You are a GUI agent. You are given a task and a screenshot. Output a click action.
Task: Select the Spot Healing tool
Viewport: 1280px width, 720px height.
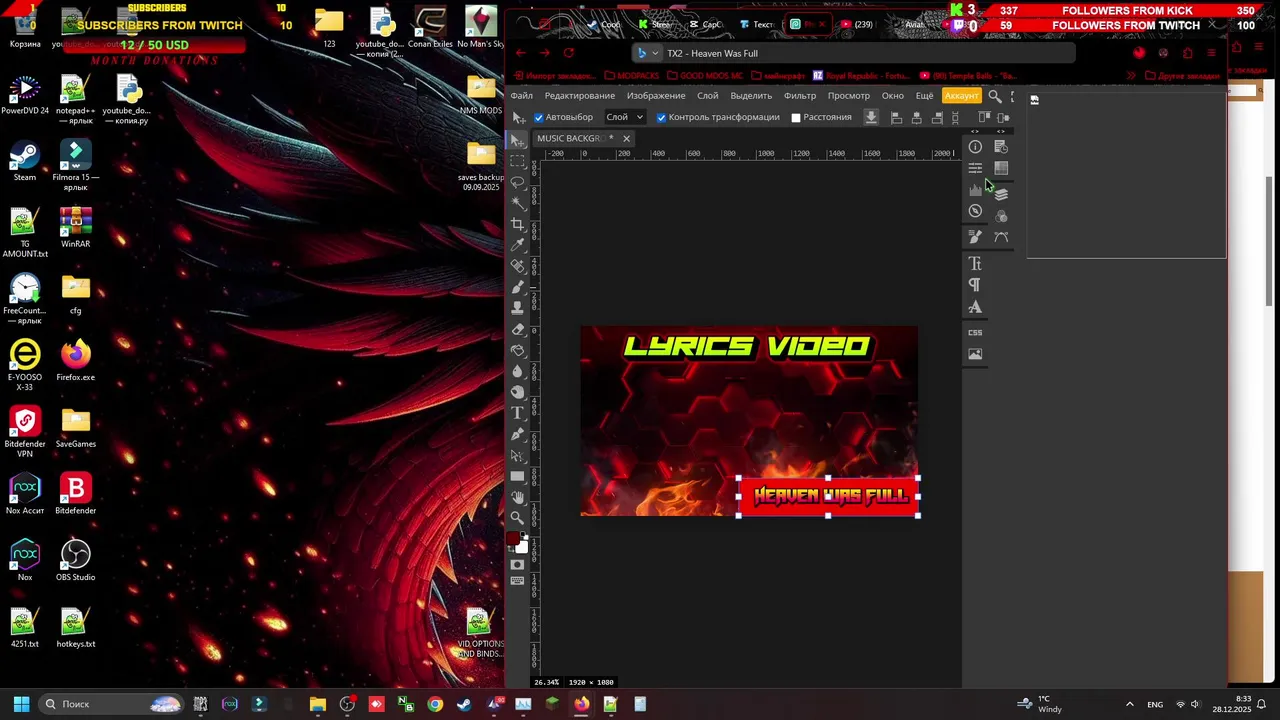tap(517, 266)
